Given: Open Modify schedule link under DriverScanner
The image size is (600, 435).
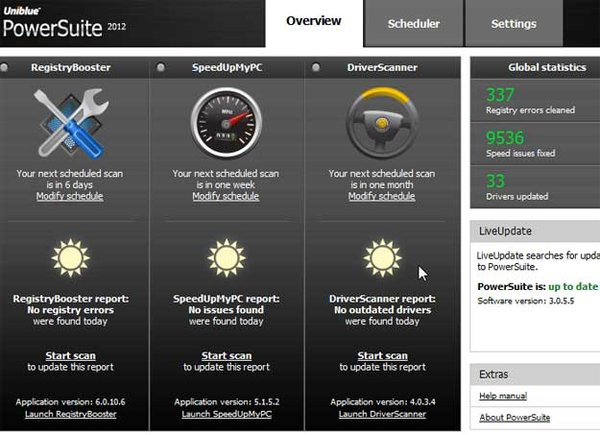Looking at the screenshot, I should 382,196.
